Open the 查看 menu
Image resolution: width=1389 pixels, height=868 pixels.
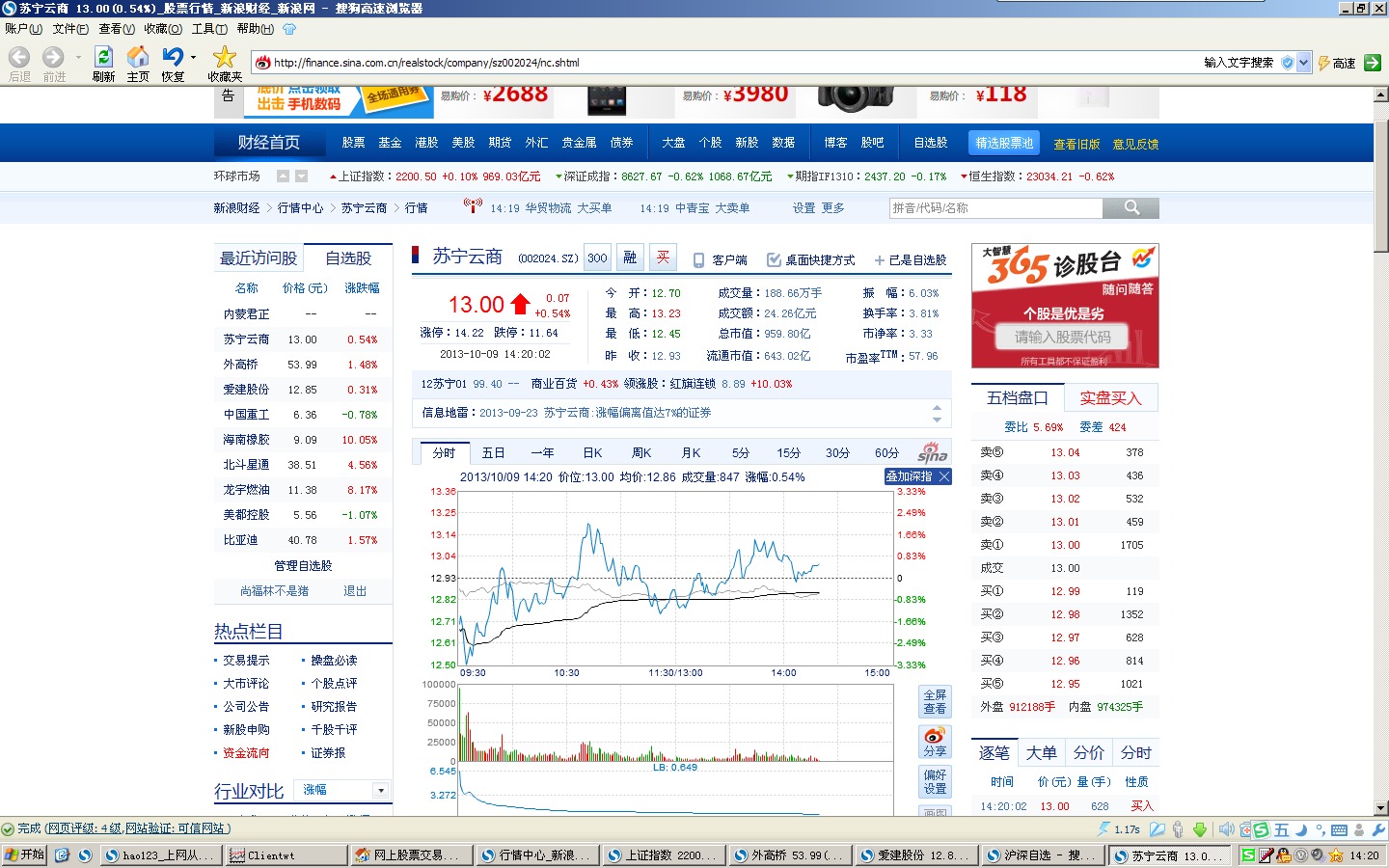click(x=117, y=29)
